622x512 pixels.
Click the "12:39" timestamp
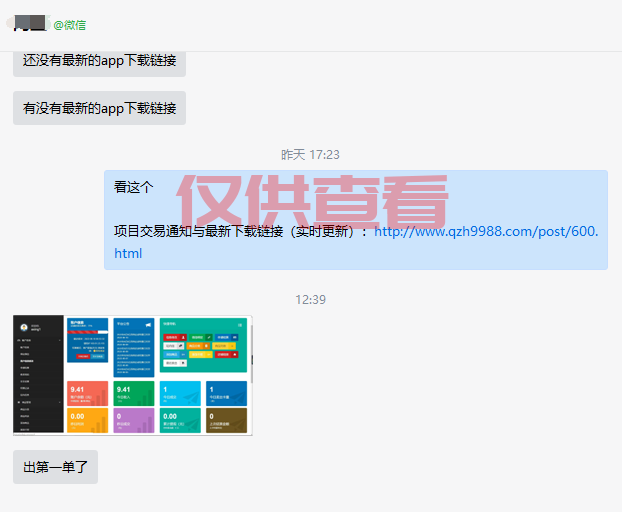coord(310,299)
